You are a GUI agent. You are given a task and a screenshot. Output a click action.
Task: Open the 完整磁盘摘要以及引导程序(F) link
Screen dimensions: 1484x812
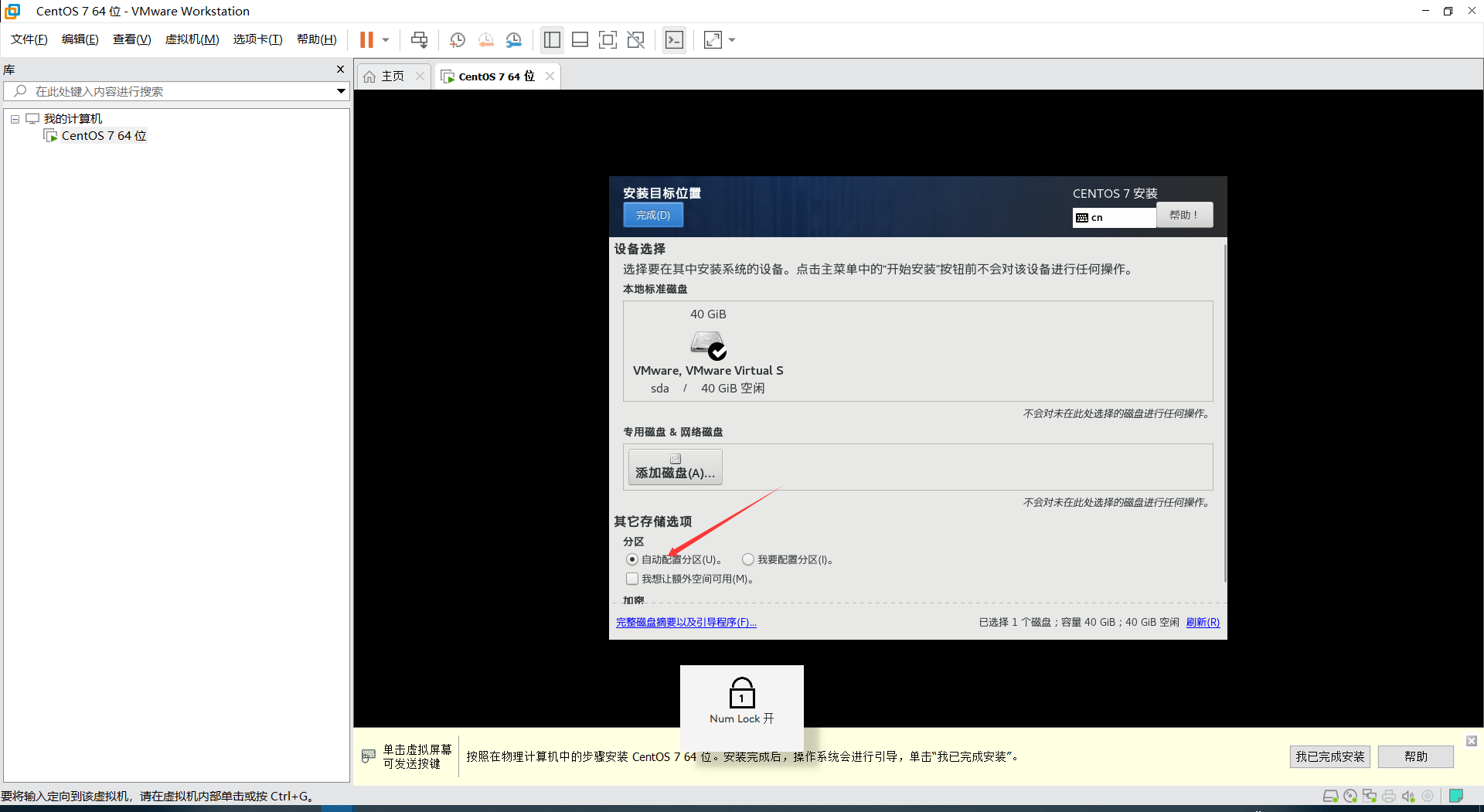point(686,622)
